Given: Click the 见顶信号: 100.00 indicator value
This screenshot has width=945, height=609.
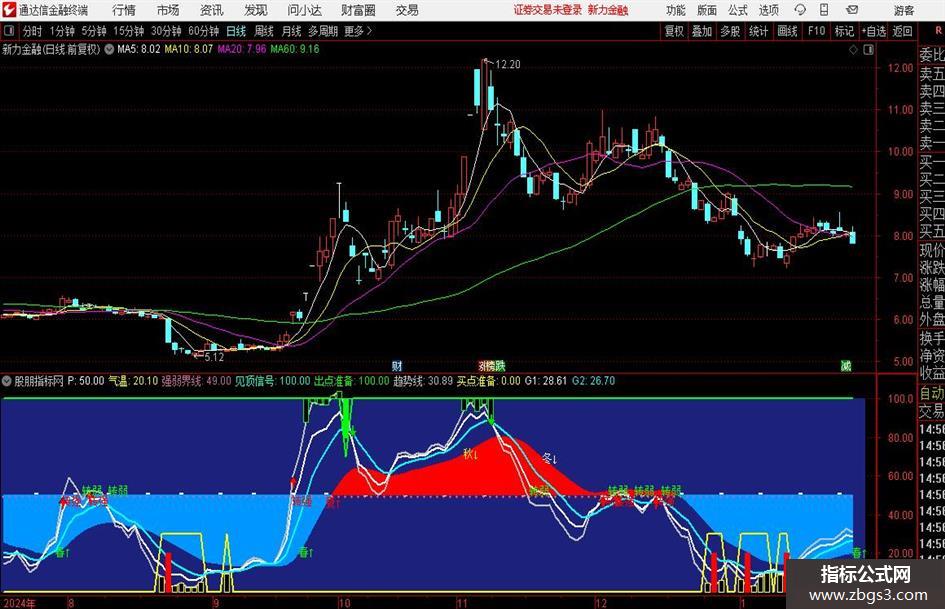Looking at the screenshot, I should (272, 380).
